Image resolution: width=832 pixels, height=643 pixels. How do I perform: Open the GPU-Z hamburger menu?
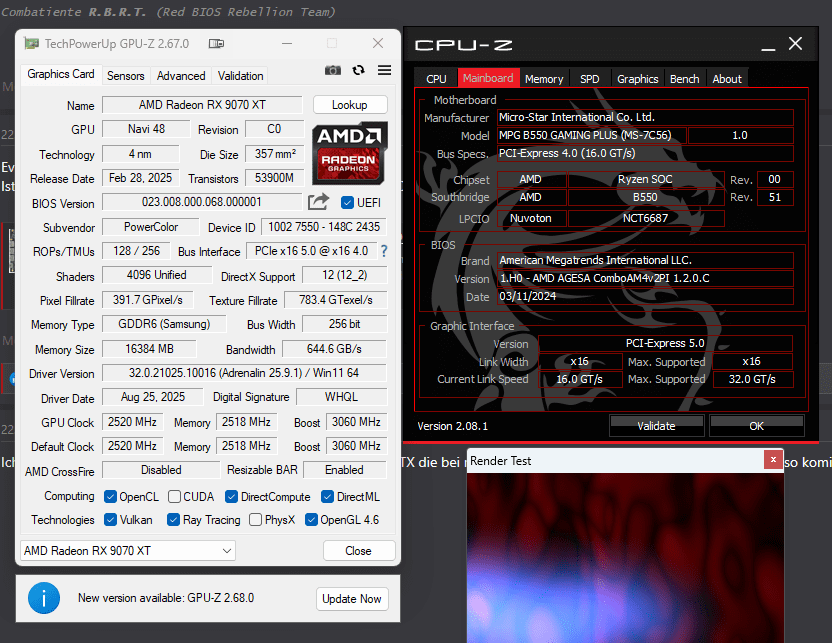coord(384,70)
